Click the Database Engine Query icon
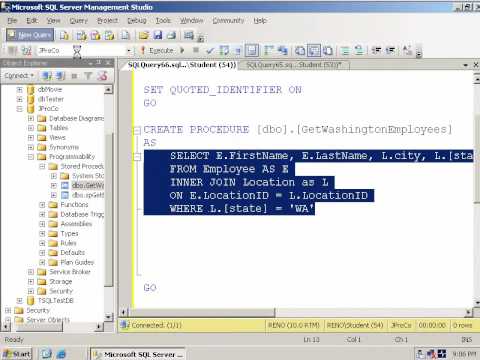480x360 pixels. point(64,35)
